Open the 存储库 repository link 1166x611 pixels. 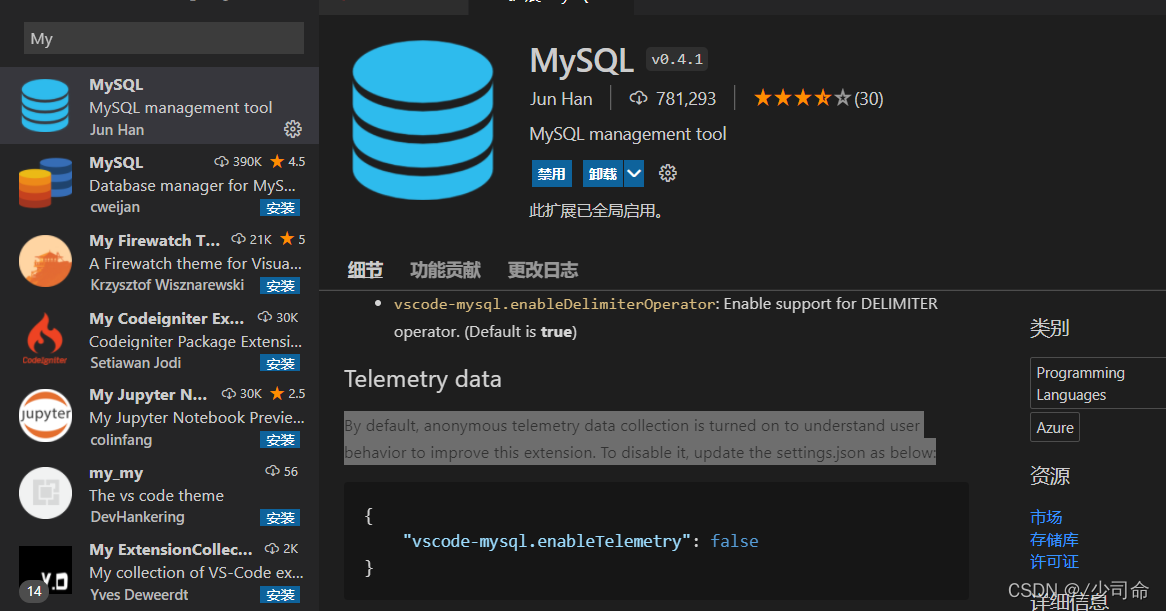(x=1054, y=540)
